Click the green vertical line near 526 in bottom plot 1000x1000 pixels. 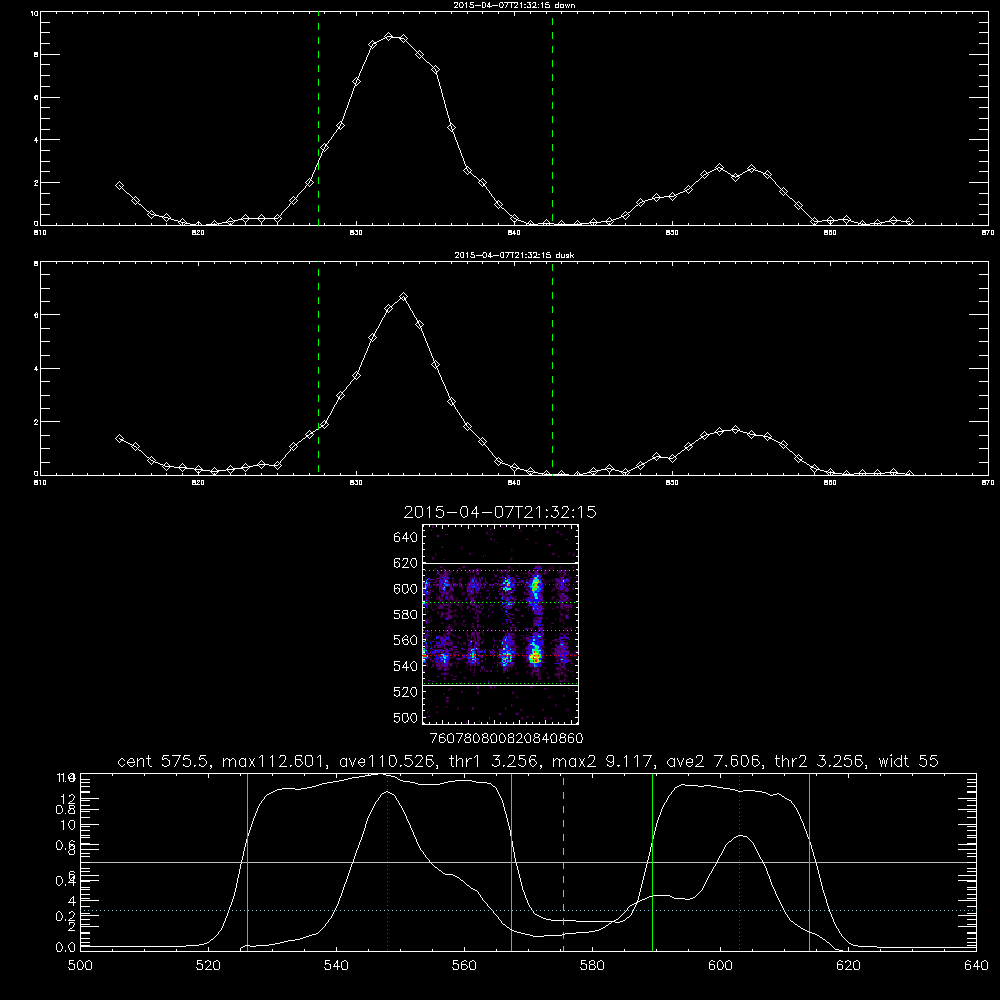click(x=247, y=862)
